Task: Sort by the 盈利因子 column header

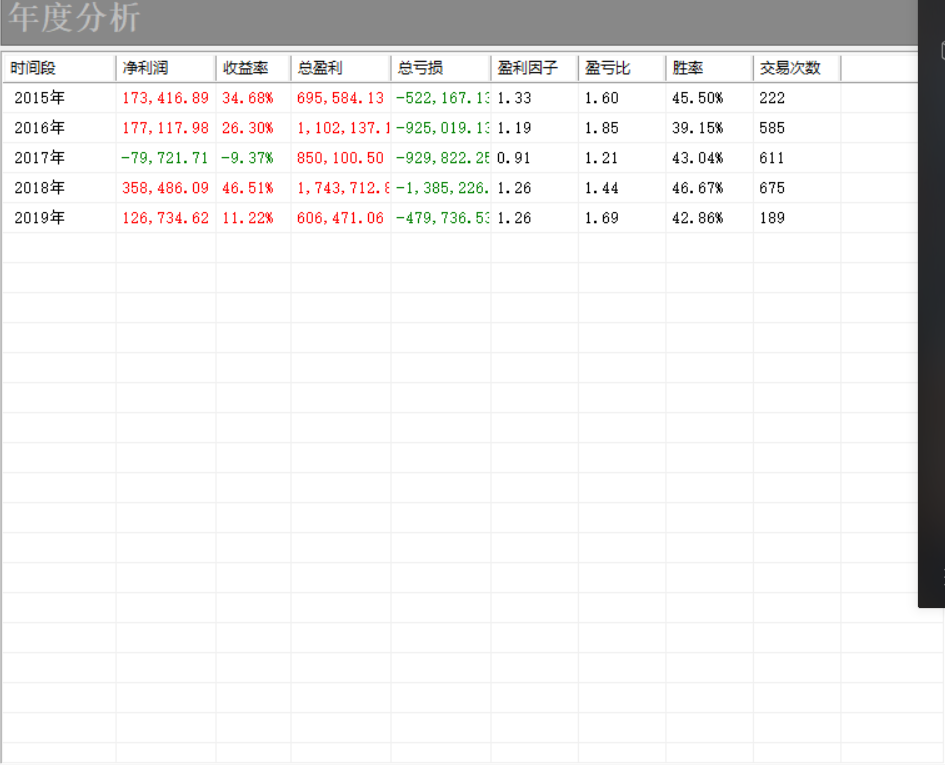Action: click(x=535, y=68)
